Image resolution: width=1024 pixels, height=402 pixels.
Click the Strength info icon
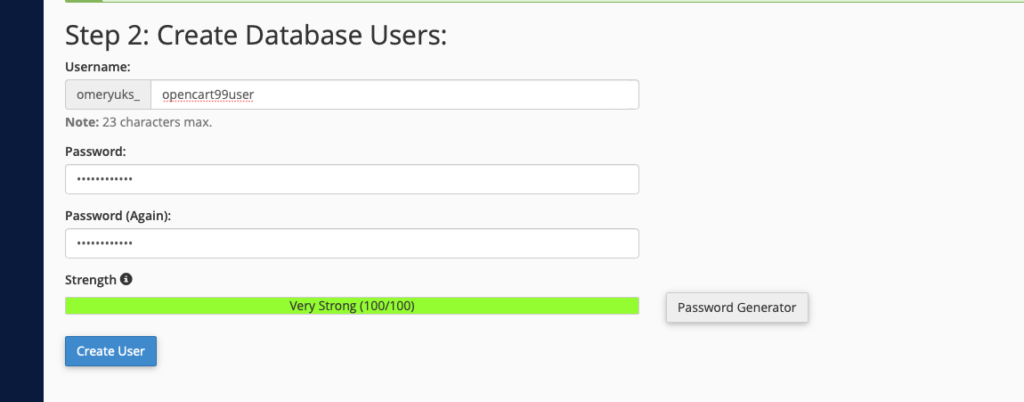126,279
